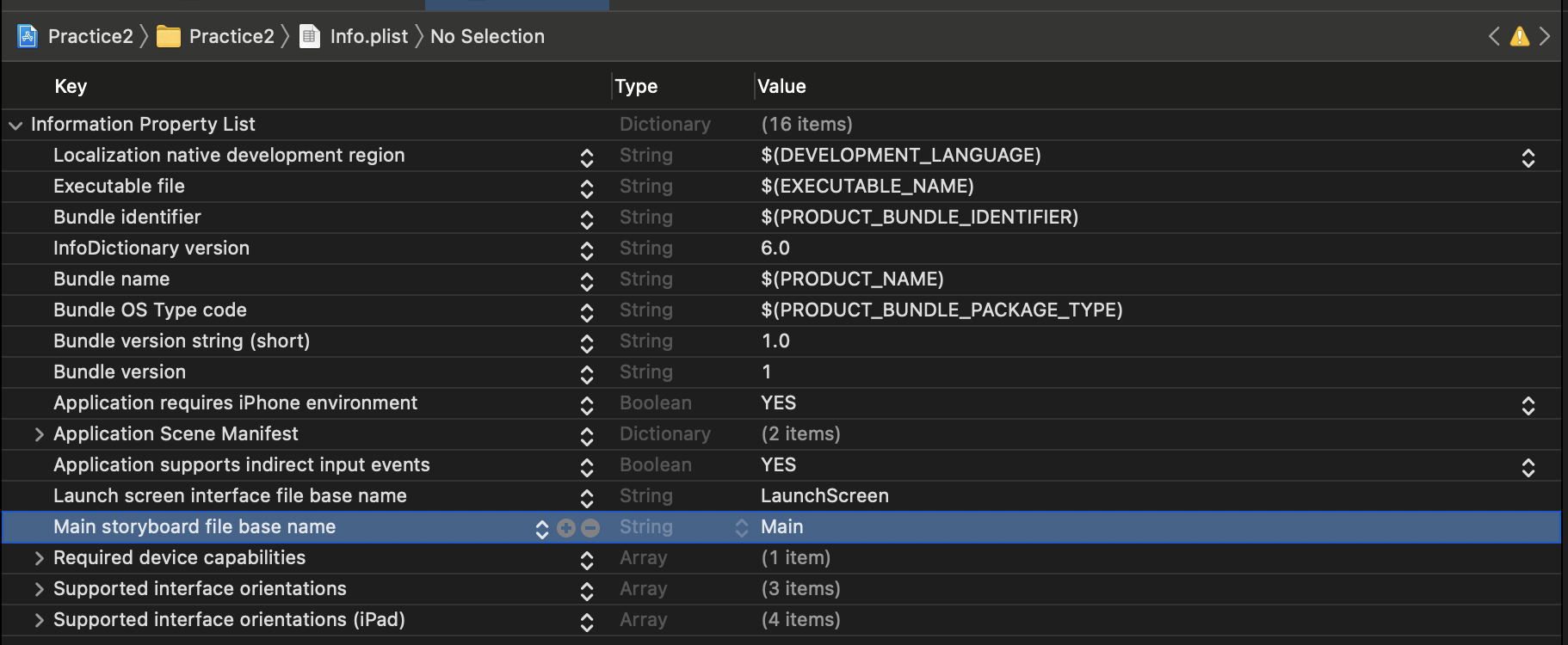Expand Application Scene Manifest dictionary

click(39, 434)
